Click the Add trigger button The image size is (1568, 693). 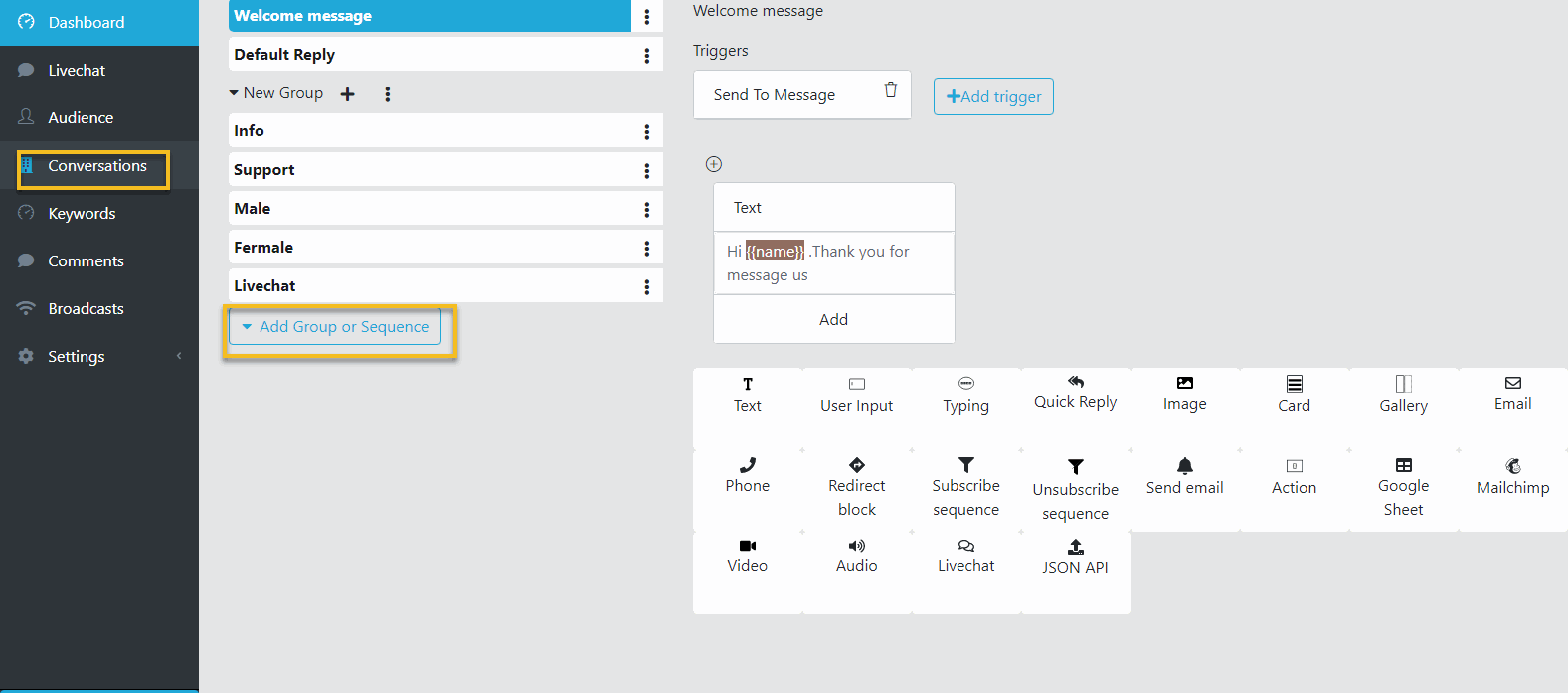click(993, 96)
